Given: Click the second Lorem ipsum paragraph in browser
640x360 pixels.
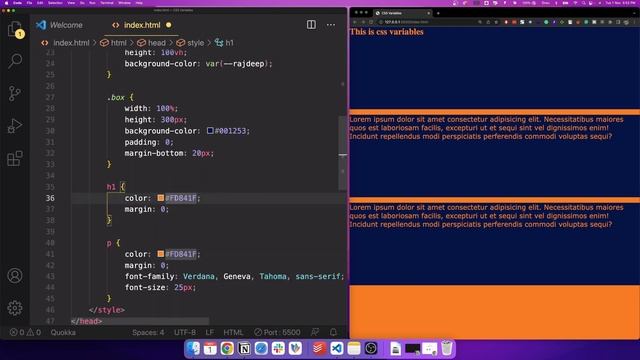Looking at the screenshot, I should point(486,216).
